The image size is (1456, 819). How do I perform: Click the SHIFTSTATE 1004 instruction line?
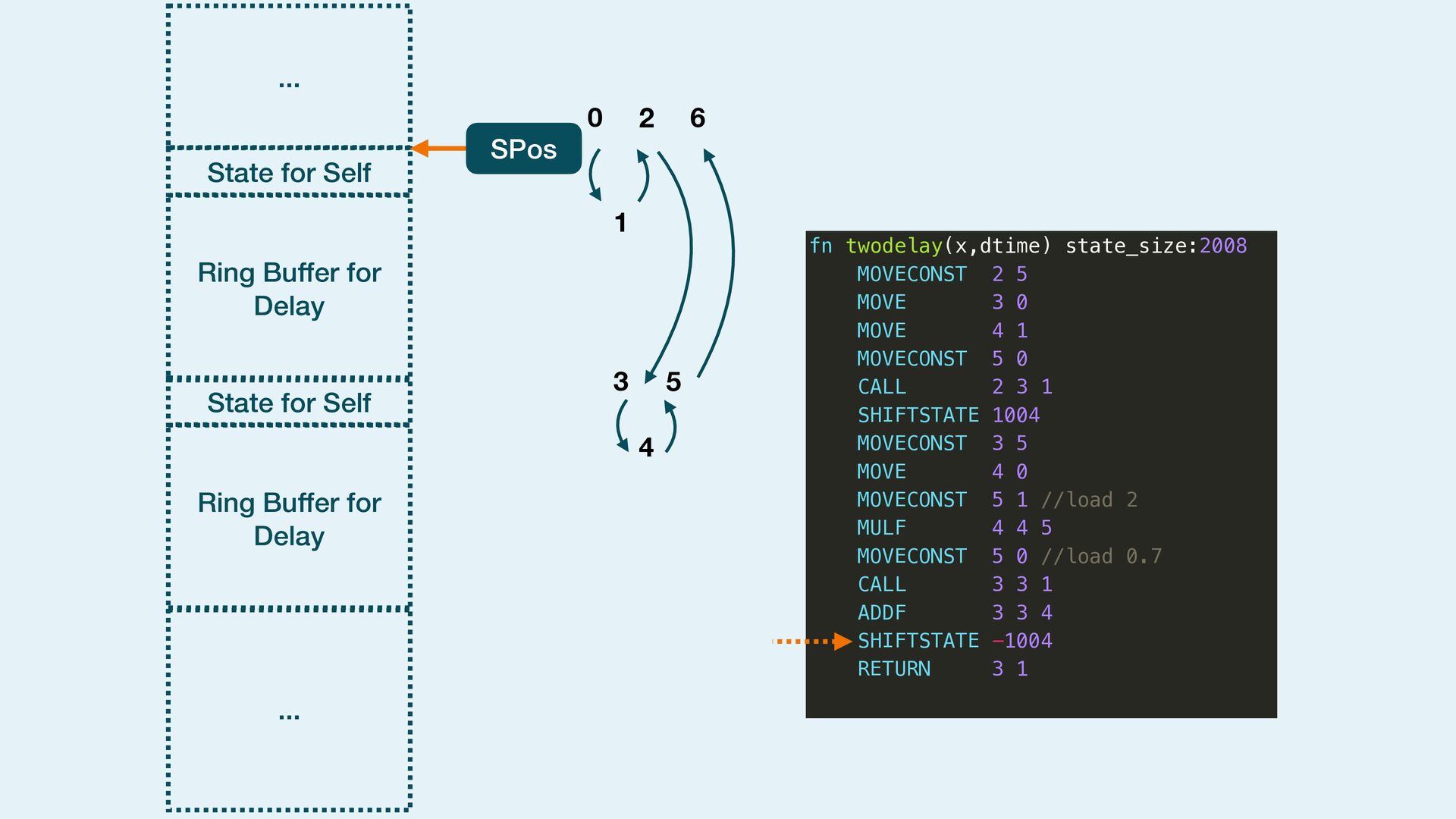(x=948, y=415)
